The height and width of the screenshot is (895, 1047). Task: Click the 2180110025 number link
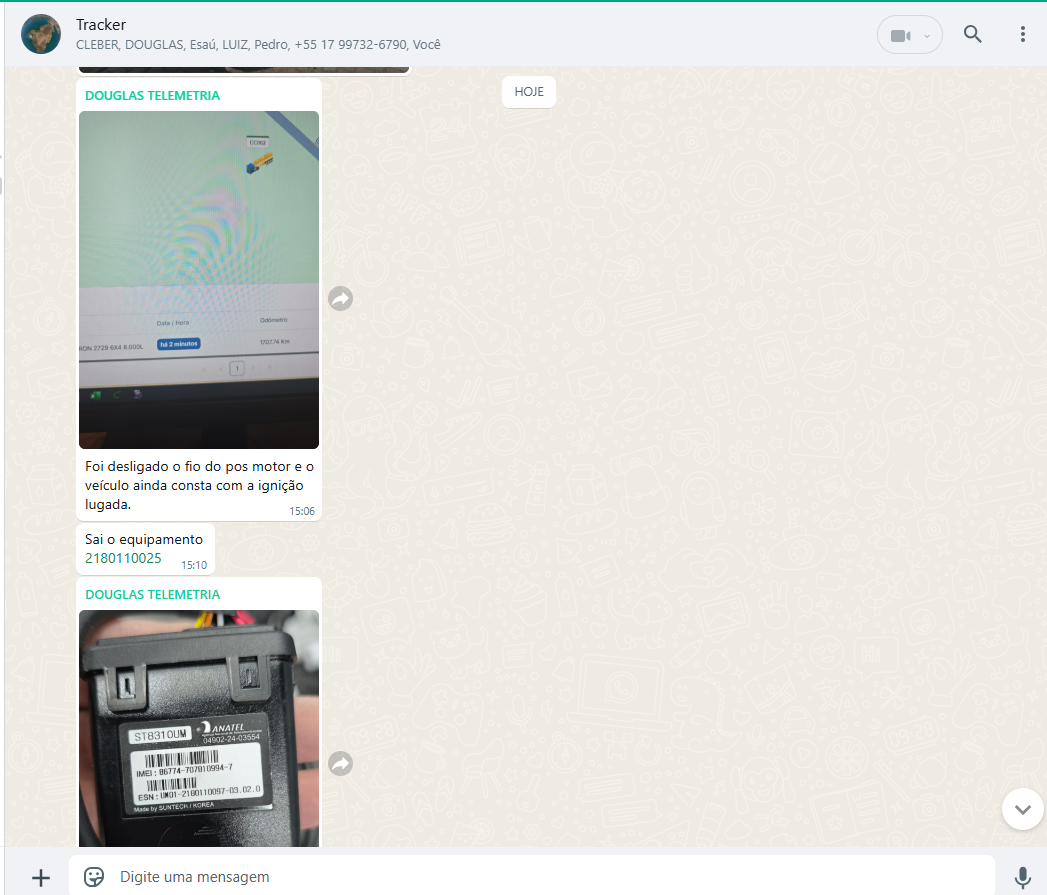click(123, 558)
